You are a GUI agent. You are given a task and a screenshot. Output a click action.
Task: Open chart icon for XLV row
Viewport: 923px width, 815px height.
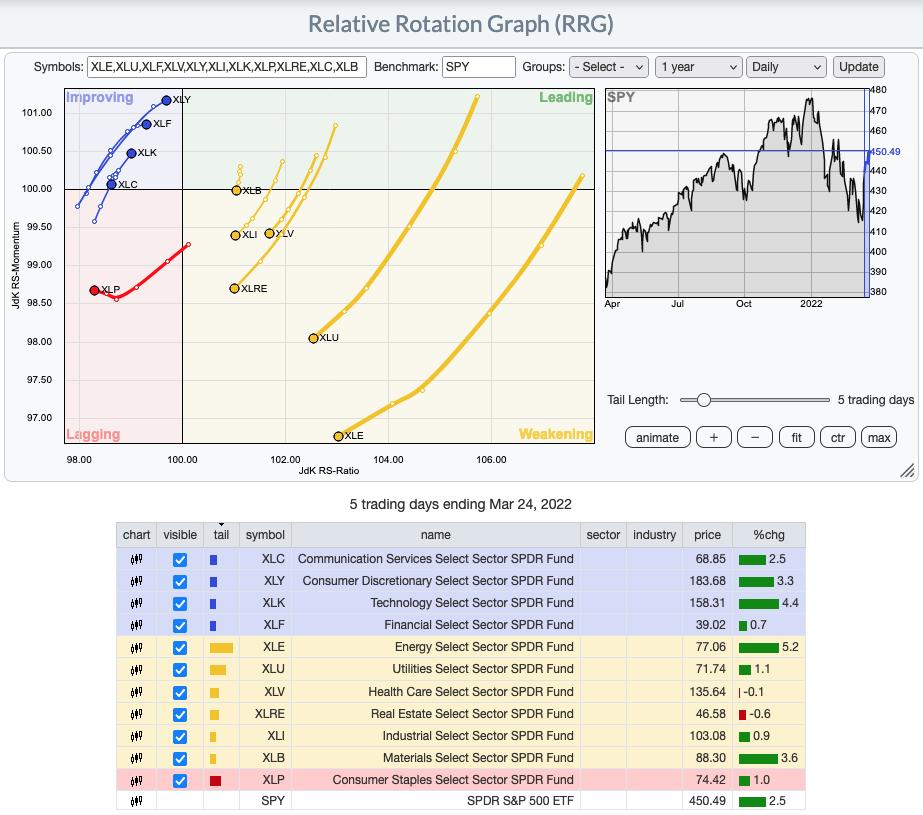point(137,692)
